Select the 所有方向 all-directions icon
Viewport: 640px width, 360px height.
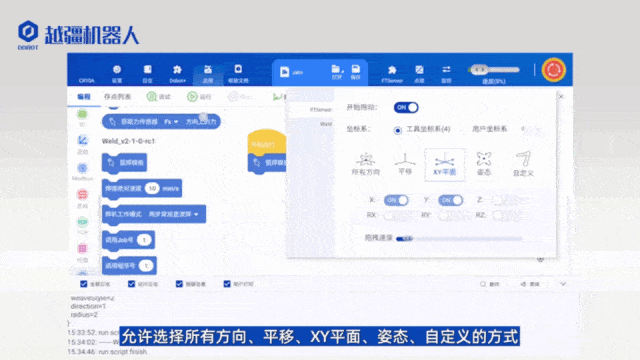click(365, 164)
